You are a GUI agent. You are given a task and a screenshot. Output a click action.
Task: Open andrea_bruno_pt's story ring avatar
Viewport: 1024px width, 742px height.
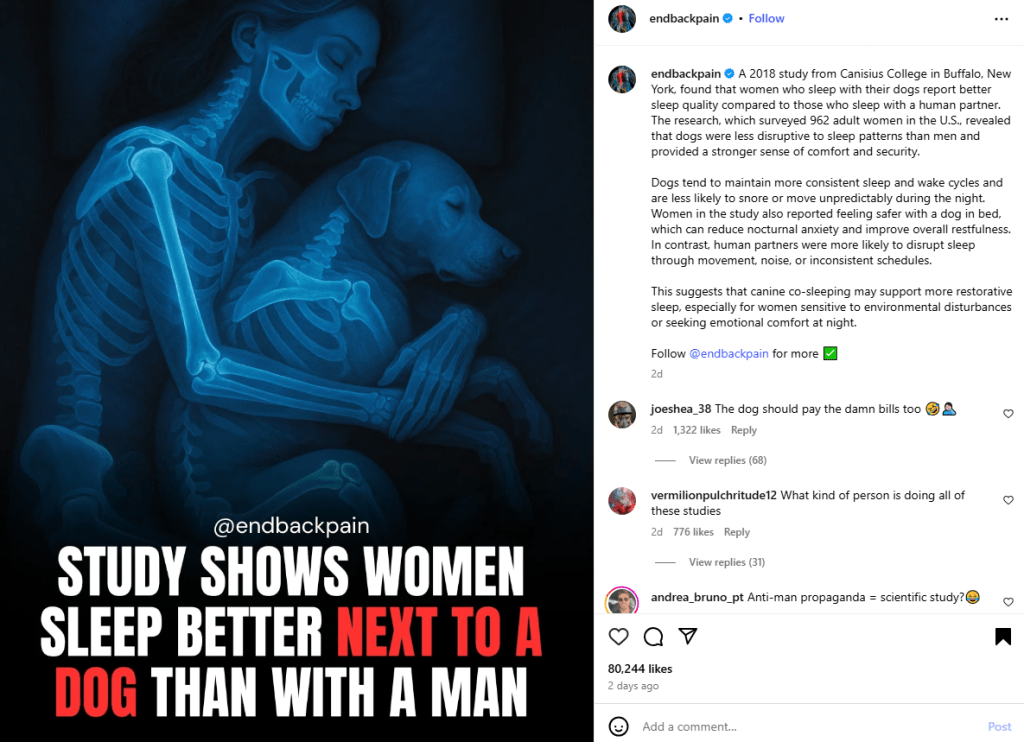(622, 601)
